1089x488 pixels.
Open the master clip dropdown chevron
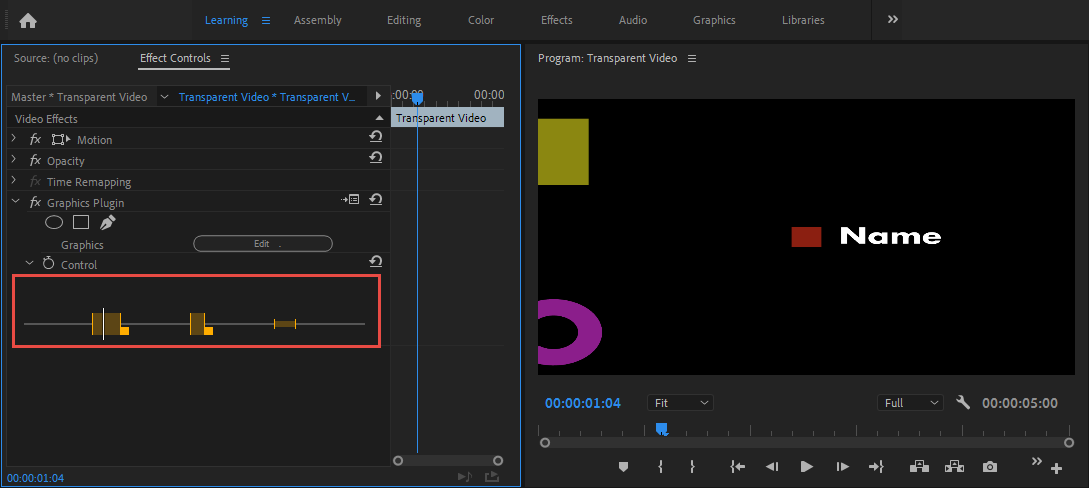(165, 96)
